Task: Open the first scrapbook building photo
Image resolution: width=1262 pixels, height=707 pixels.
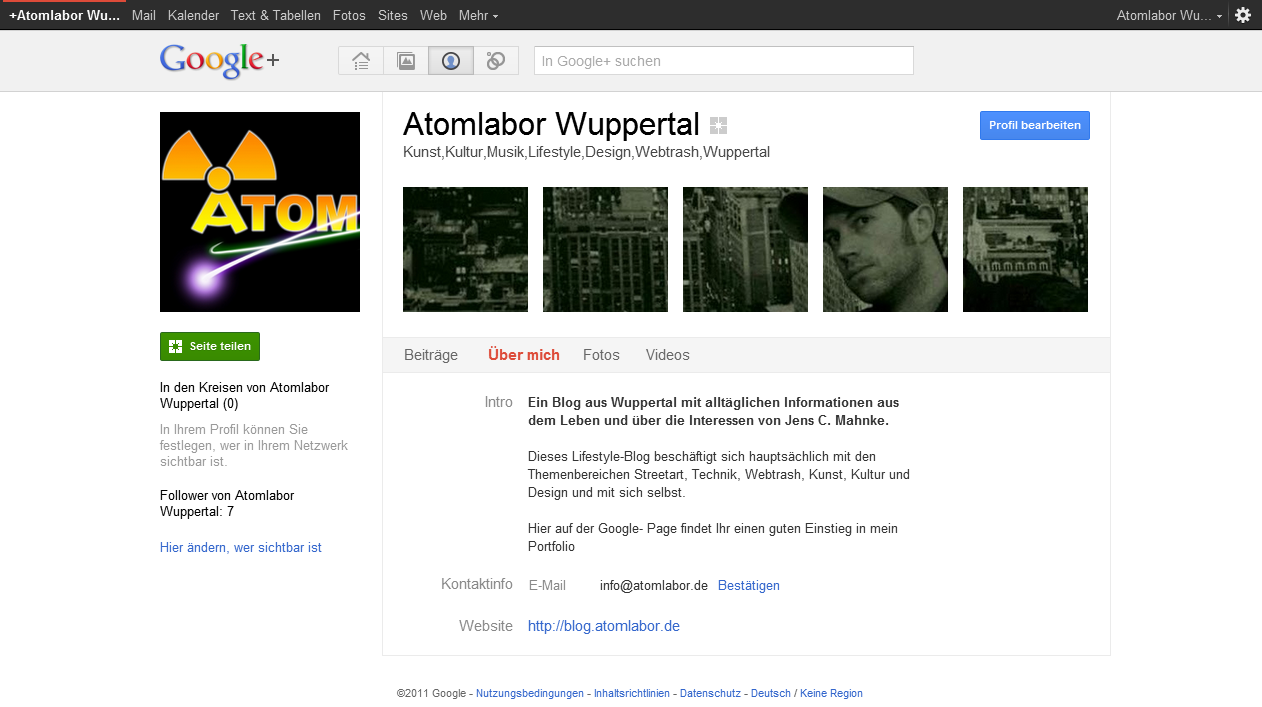Action: 465,249
